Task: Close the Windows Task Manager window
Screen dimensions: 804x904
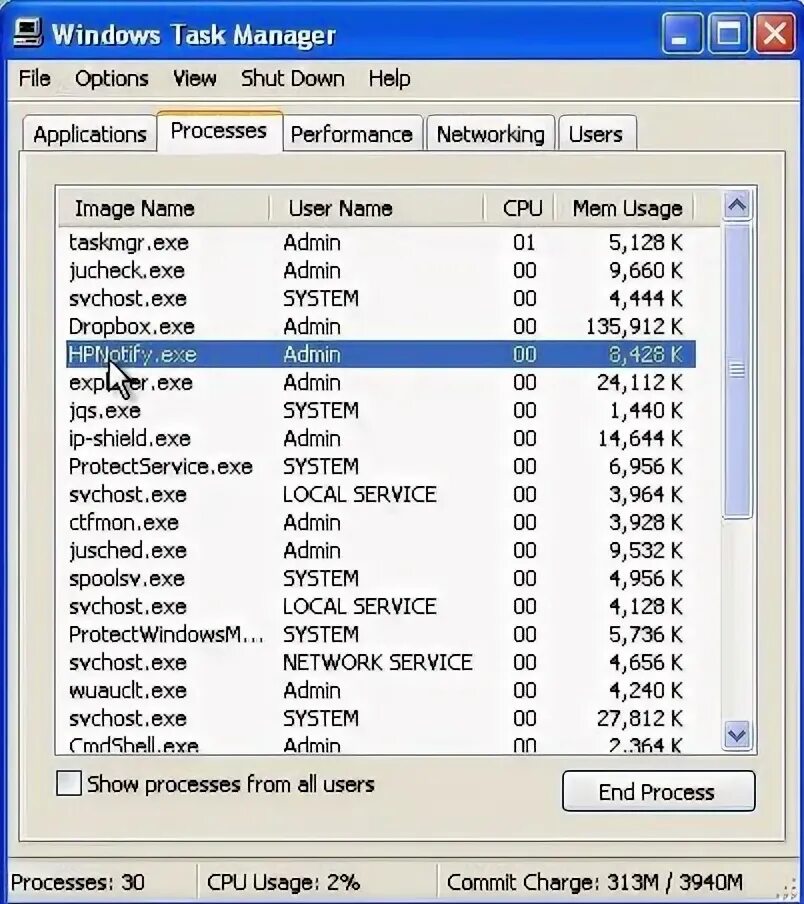Action: pyautogui.click(x=774, y=33)
